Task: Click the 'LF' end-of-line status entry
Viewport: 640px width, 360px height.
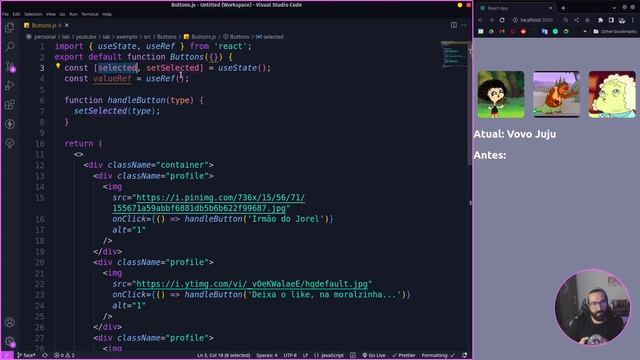Action: tap(305, 356)
